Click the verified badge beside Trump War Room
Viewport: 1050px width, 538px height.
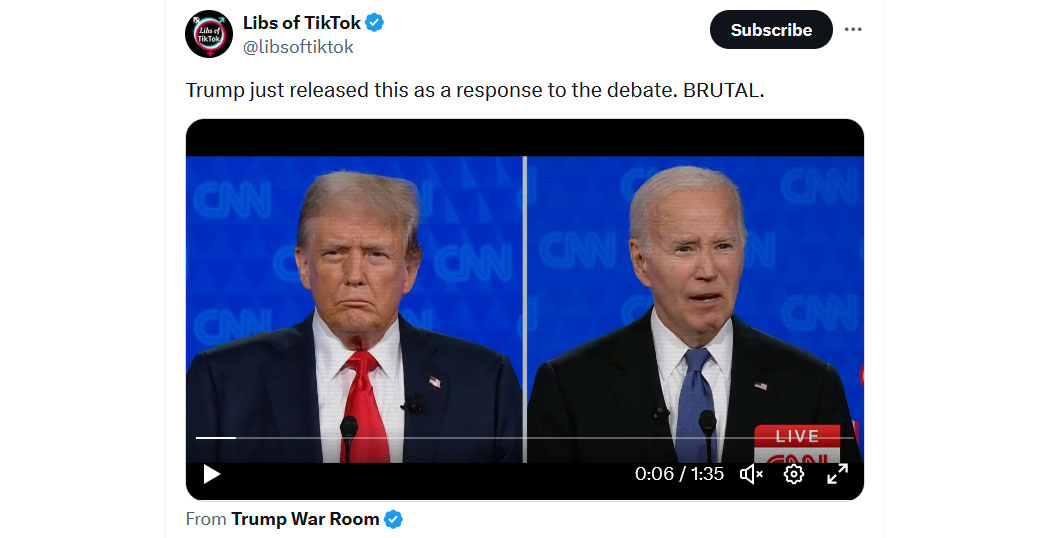coord(394,519)
